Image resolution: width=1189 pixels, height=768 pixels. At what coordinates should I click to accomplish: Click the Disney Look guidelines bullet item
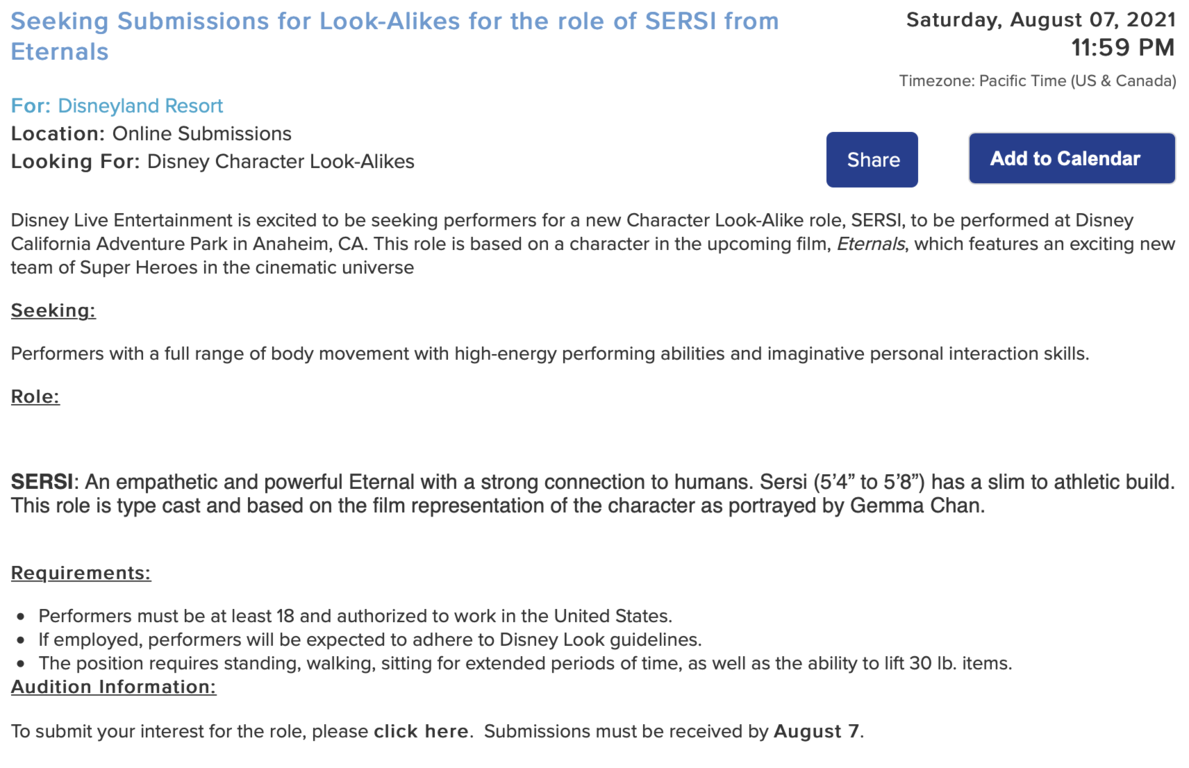370,640
